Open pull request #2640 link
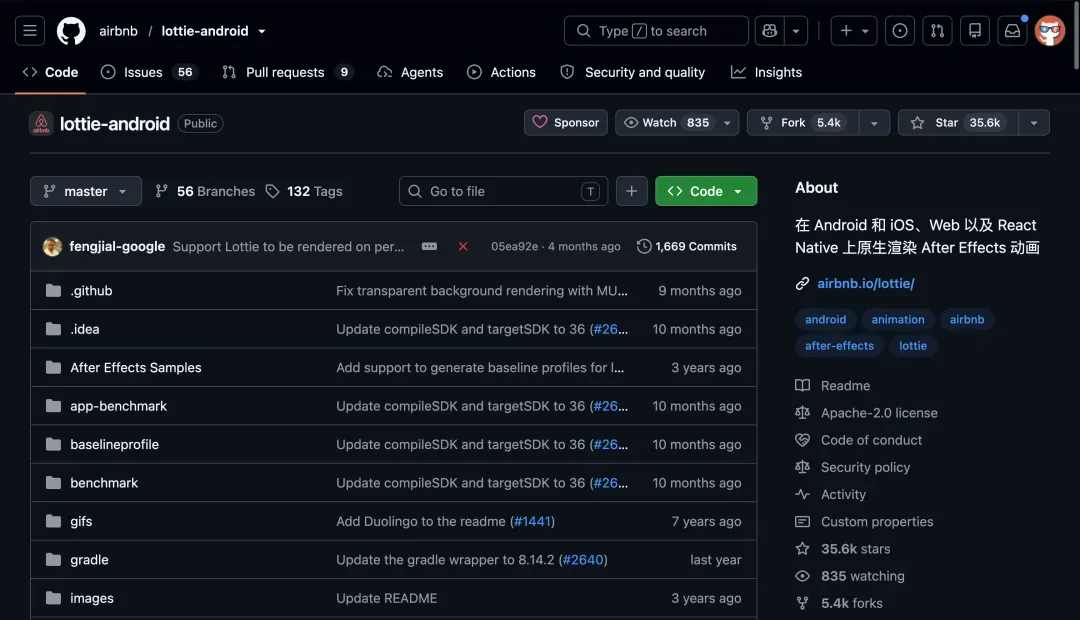The image size is (1080, 620). coord(583,560)
